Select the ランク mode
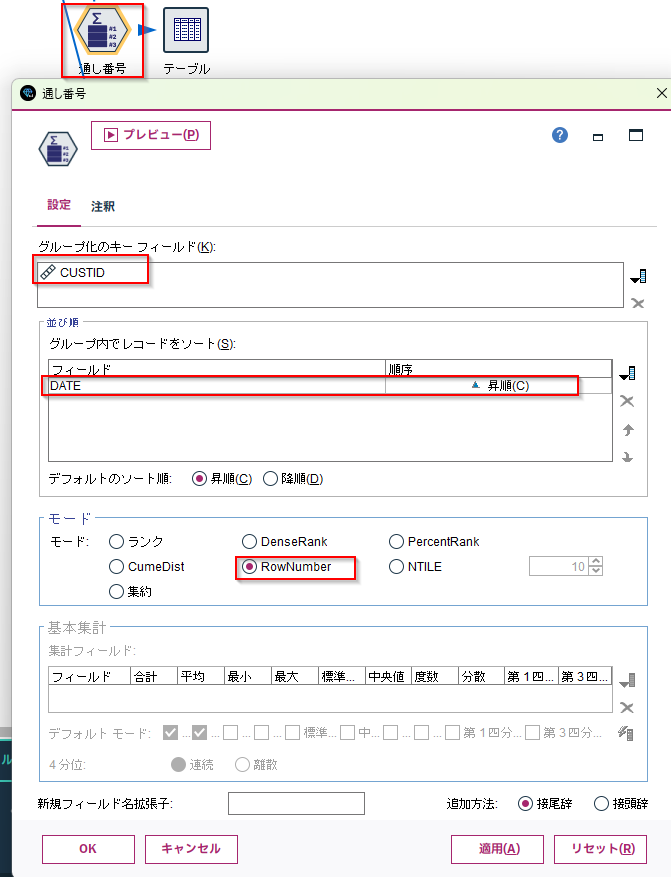 pyautogui.click(x=116, y=541)
